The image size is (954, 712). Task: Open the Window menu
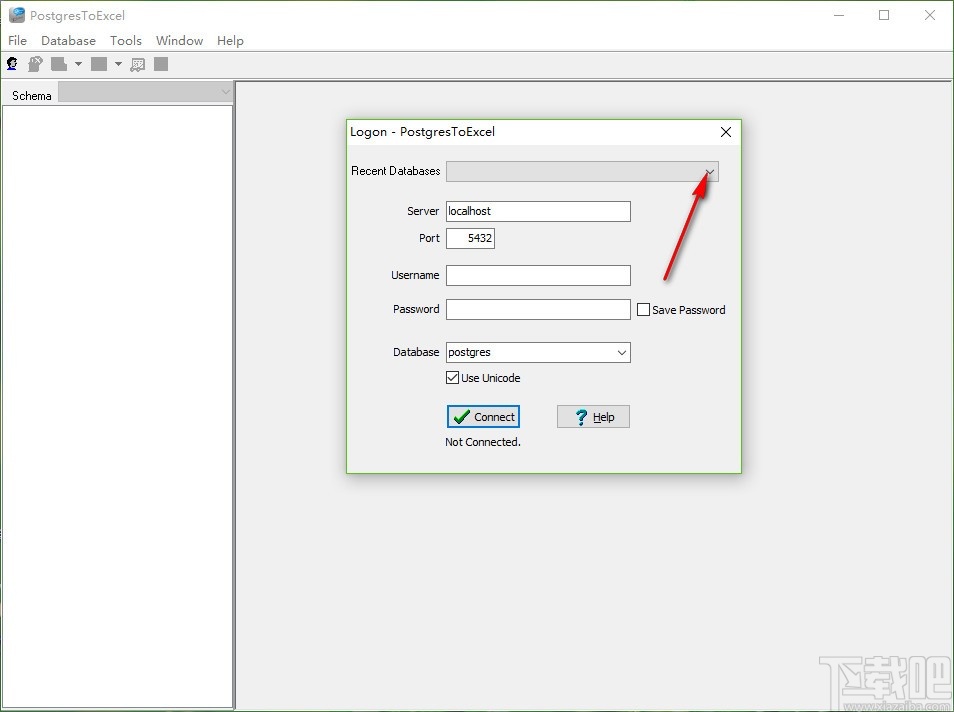pos(179,41)
